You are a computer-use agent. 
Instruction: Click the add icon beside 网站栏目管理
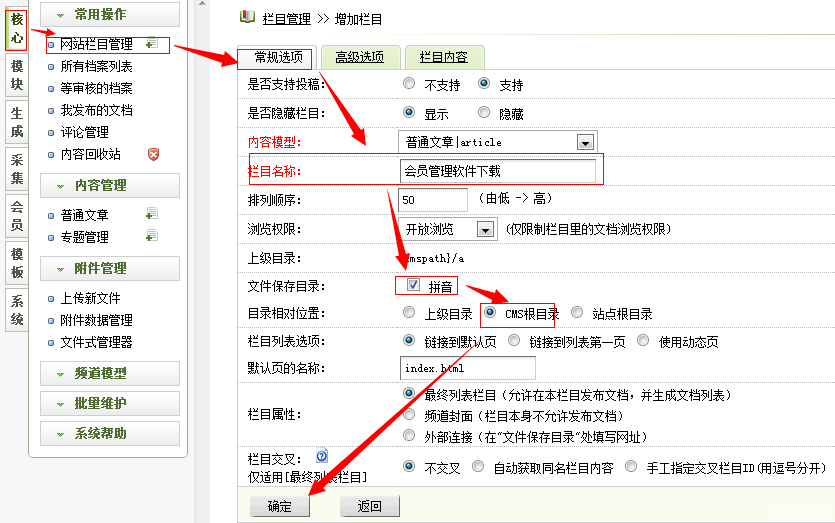(x=151, y=44)
